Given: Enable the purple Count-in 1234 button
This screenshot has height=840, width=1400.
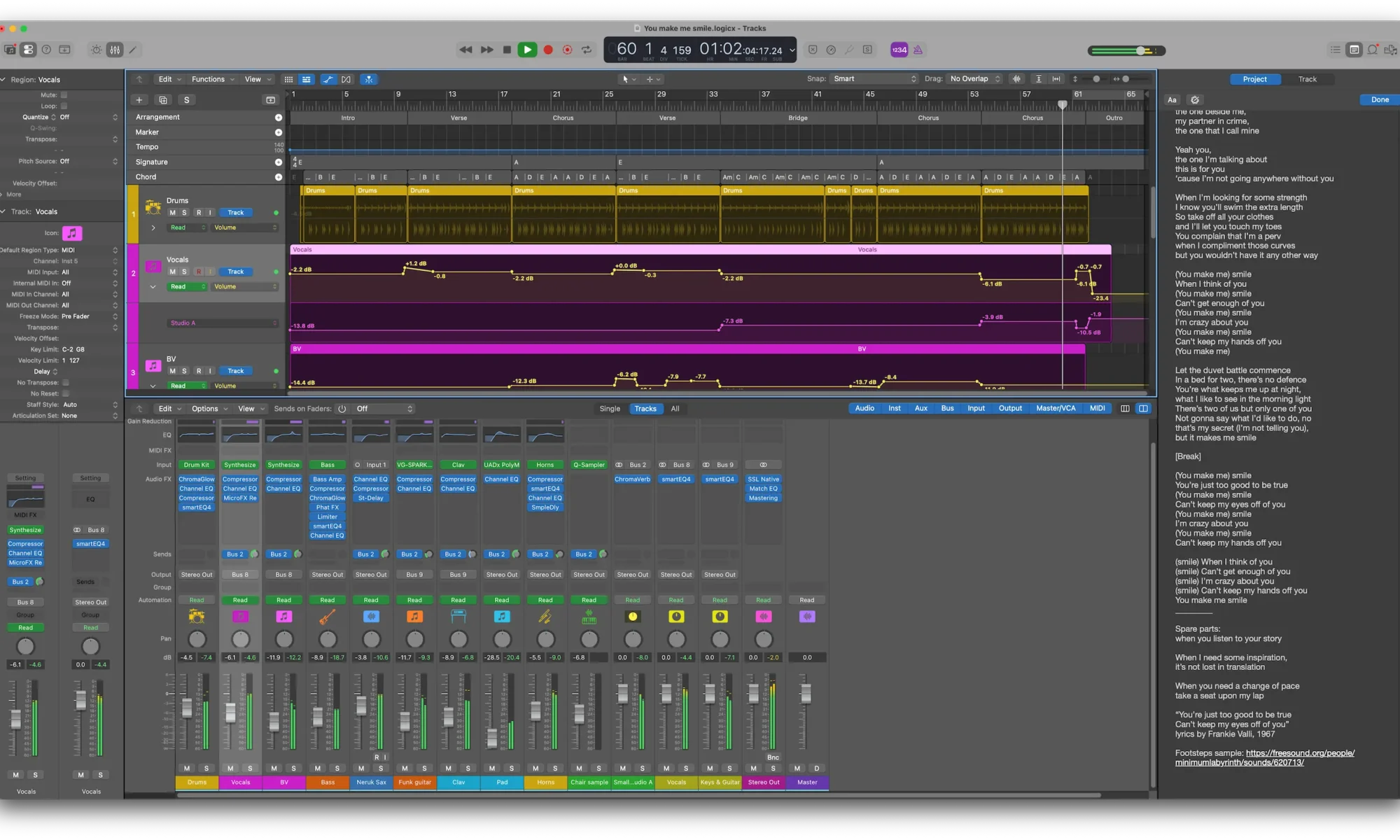Looking at the screenshot, I should coord(899,50).
